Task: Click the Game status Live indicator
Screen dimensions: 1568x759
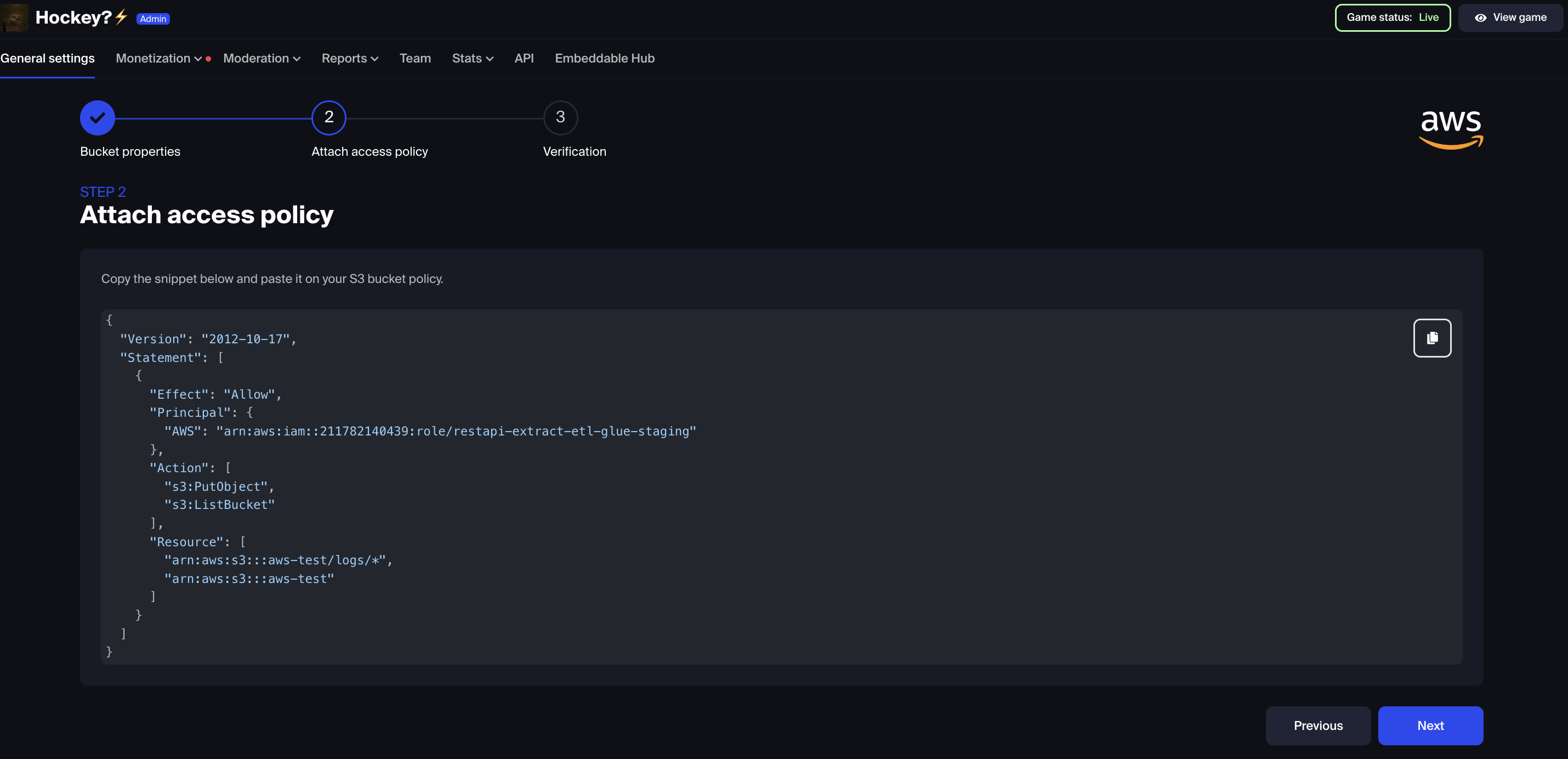Action: [x=1392, y=18]
